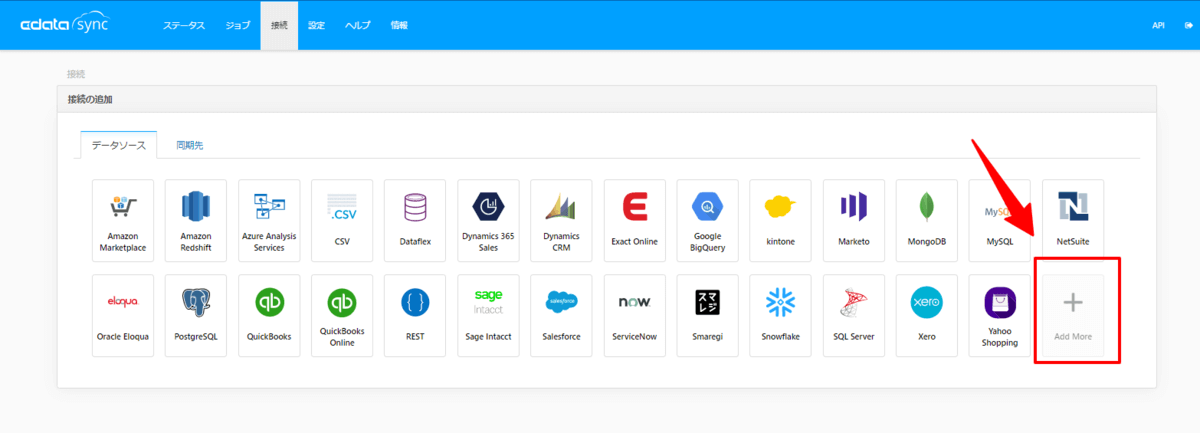
Task: Open the ジョブ menu
Action: click(x=238, y=25)
